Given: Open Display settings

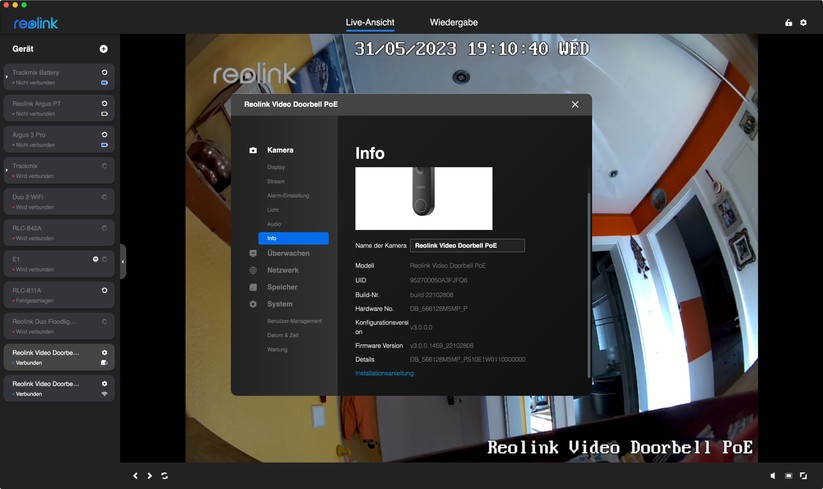Looking at the screenshot, I should click(x=276, y=167).
